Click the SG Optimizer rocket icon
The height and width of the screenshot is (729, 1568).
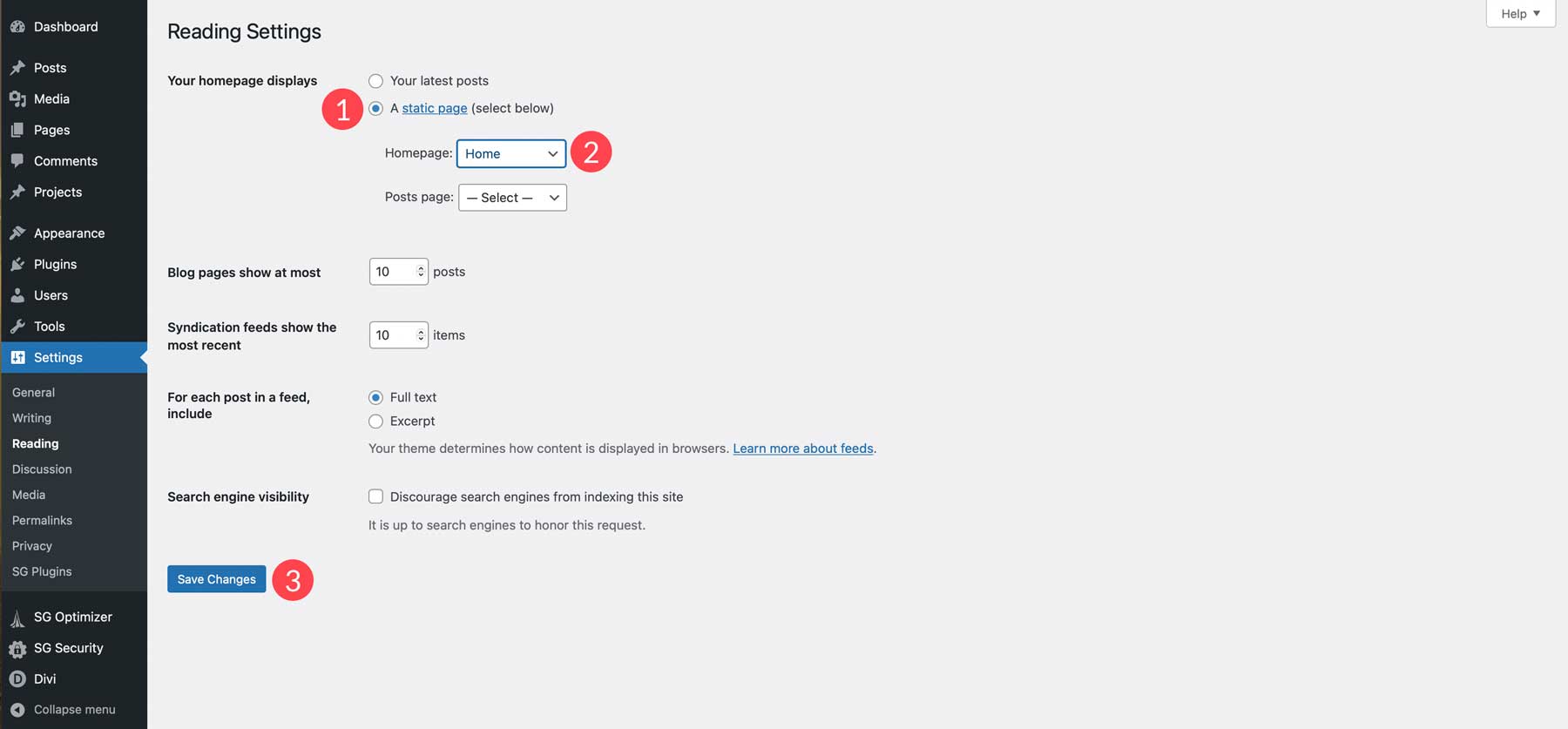(17, 618)
